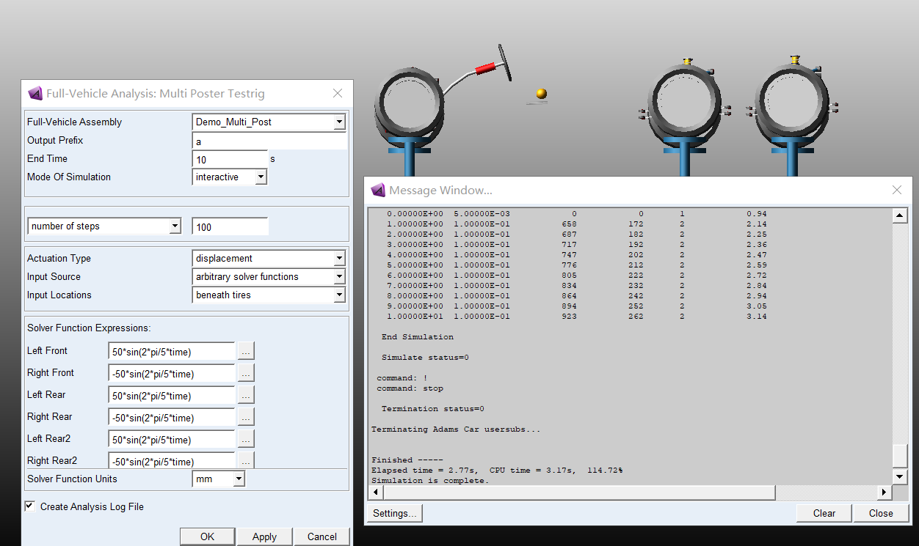This screenshot has width=919, height=546.
Task: Click Cancel in the Testrig dialog
Action: point(322,536)
